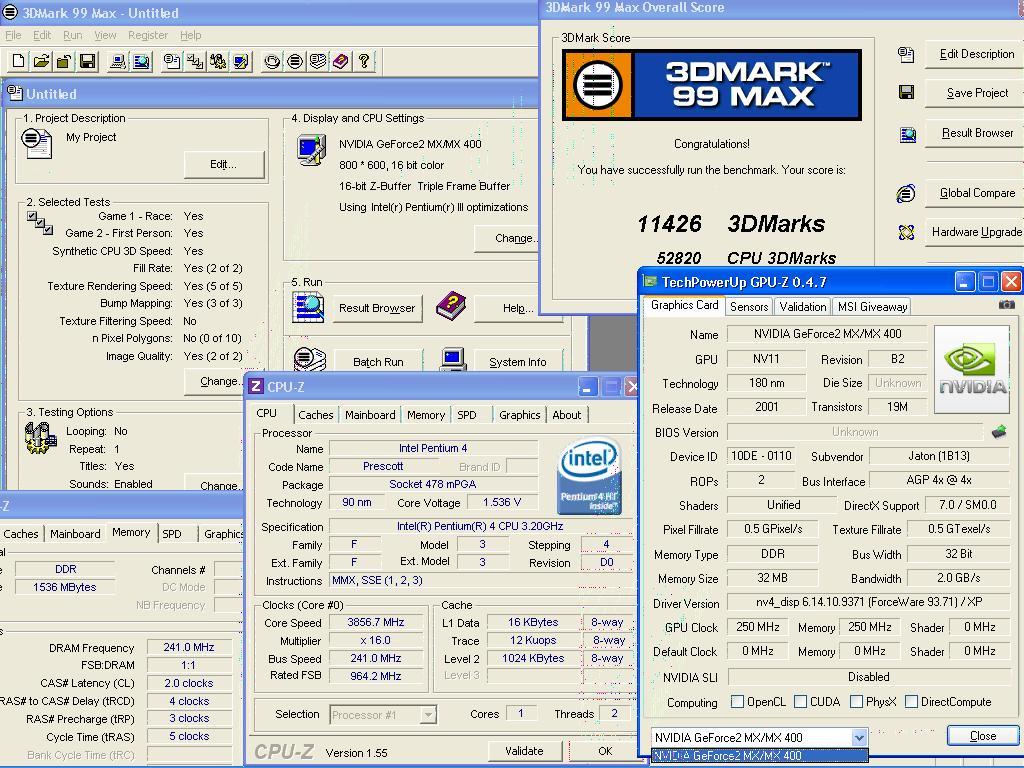Click the Save Project button
Image resolution: width=1024 pixels, height=768 pixels.
[977, 93]
